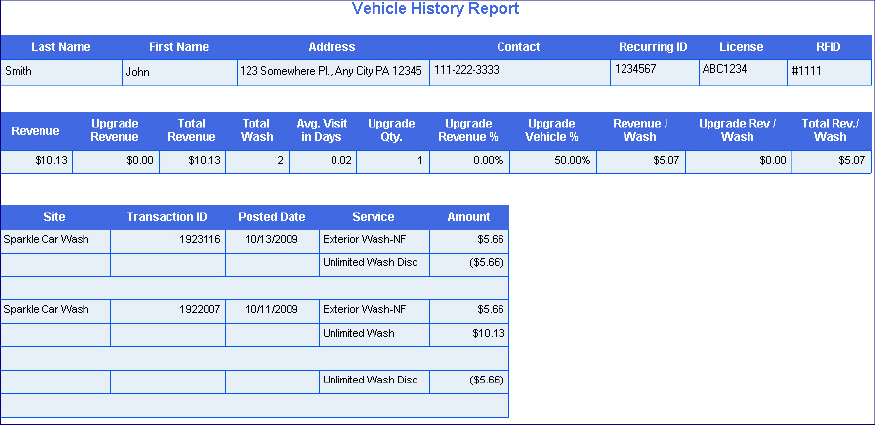Image resolution: width=875 pixels, height=425 pixels.
Task: Select posted date 10/13/2009
Action: coord(271,239)
